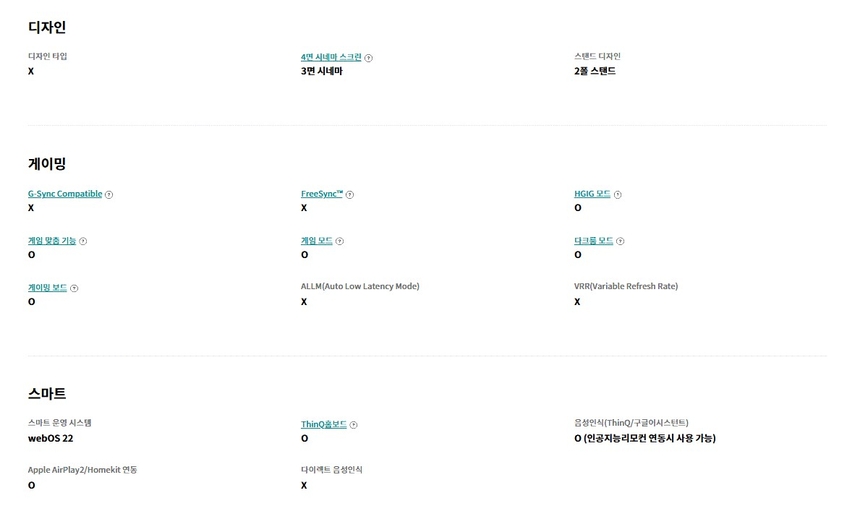Screen dimensions: 860x506
Task: Open the 4면 시네마 스크린 link
Action: [x=331, y=57]
